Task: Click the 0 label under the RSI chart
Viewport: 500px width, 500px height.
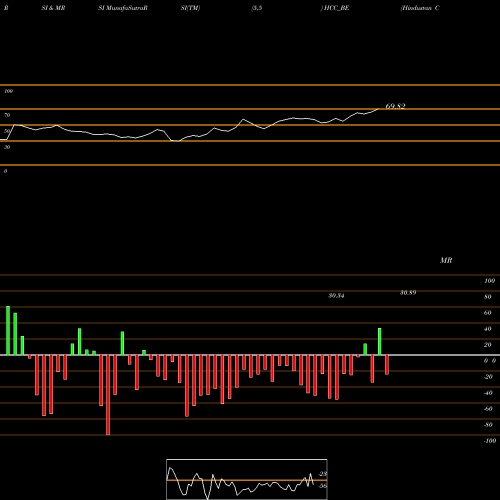Action: (x=5, y=171)
